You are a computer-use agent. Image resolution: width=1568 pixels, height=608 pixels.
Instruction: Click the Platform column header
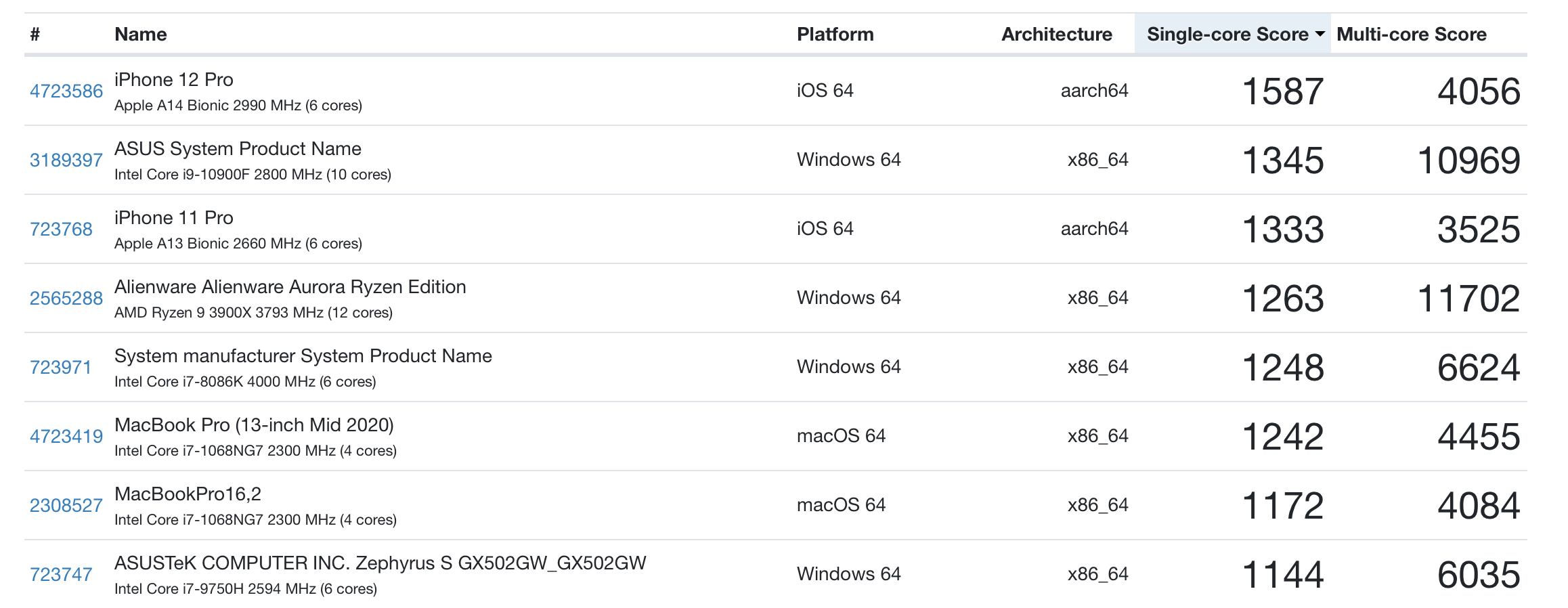(835, 34)
